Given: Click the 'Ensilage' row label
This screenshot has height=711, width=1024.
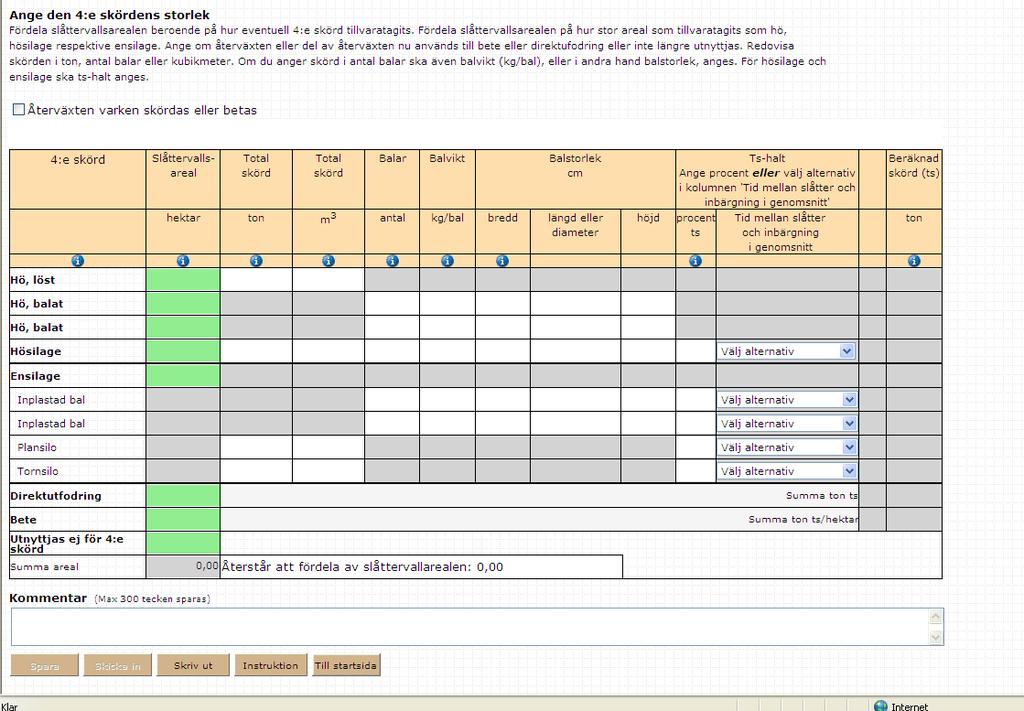Looking at the screenshot, I should click(x=35, y=376).
